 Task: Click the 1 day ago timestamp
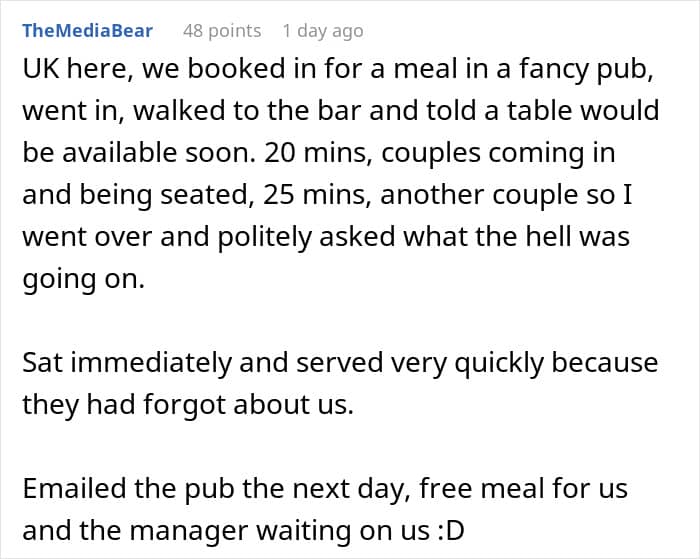pyautogui.click(x=322, y=31)
